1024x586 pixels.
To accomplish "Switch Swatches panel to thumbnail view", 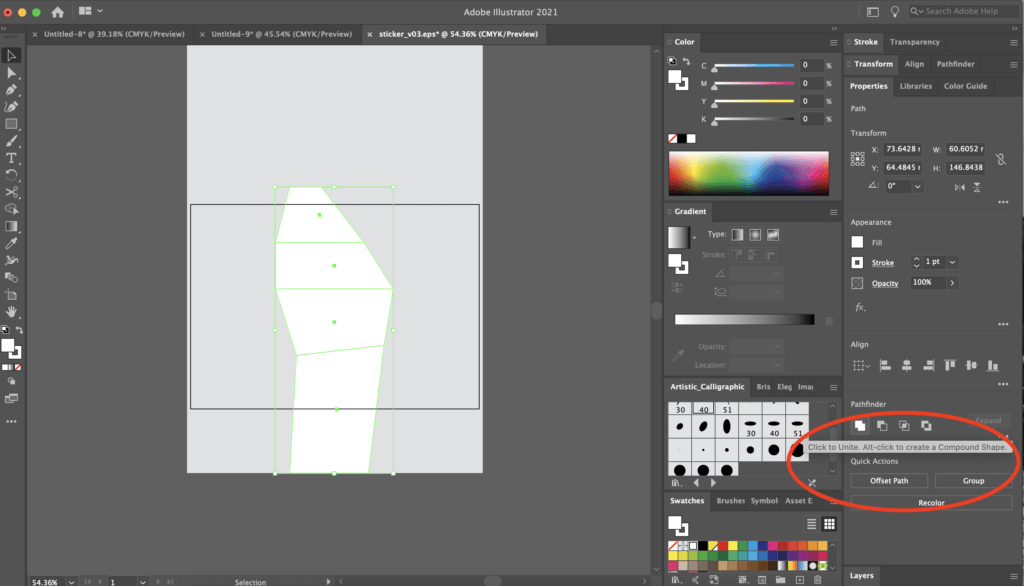I will pos(829,524).
